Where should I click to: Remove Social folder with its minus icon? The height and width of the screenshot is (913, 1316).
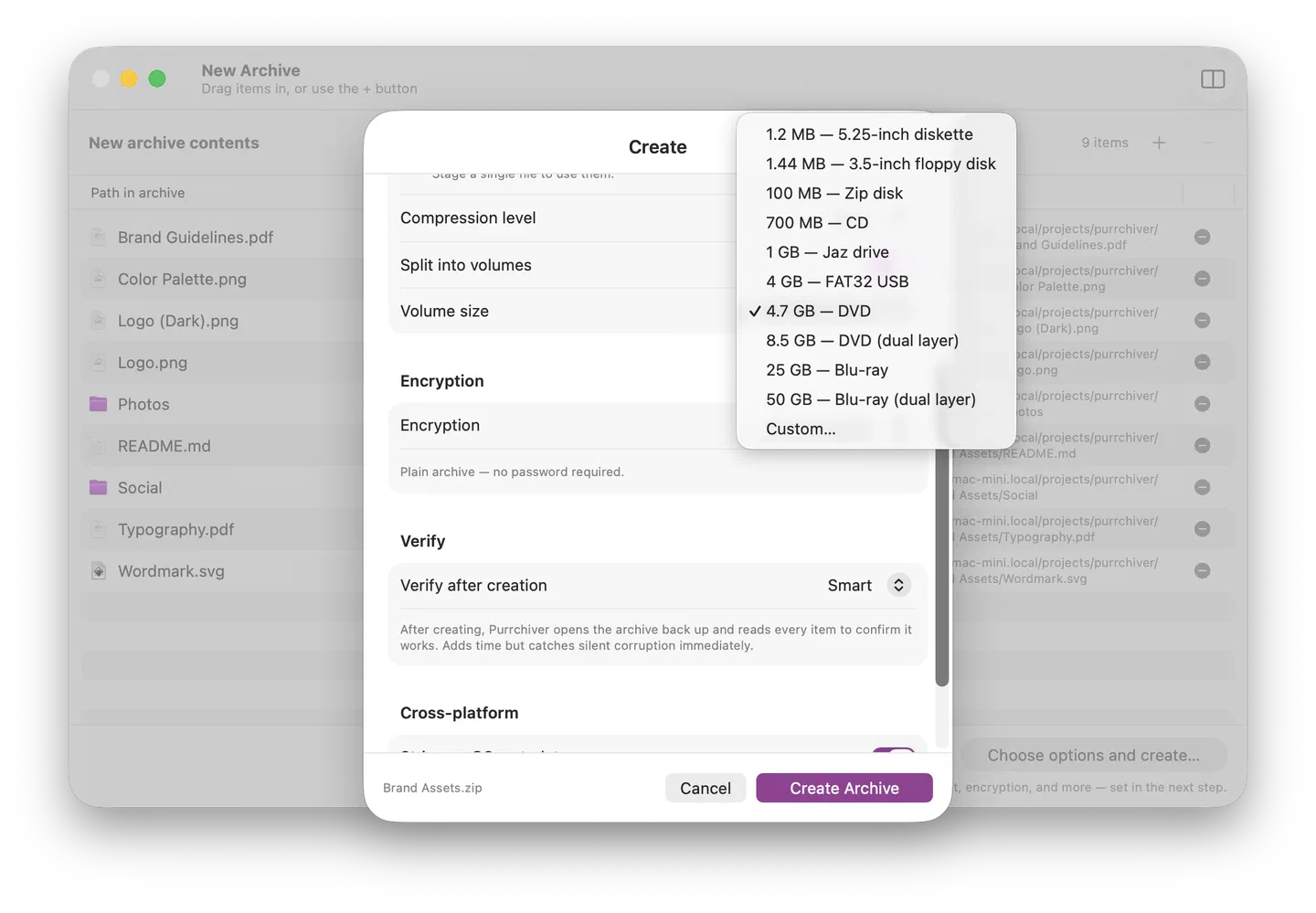1203,487
